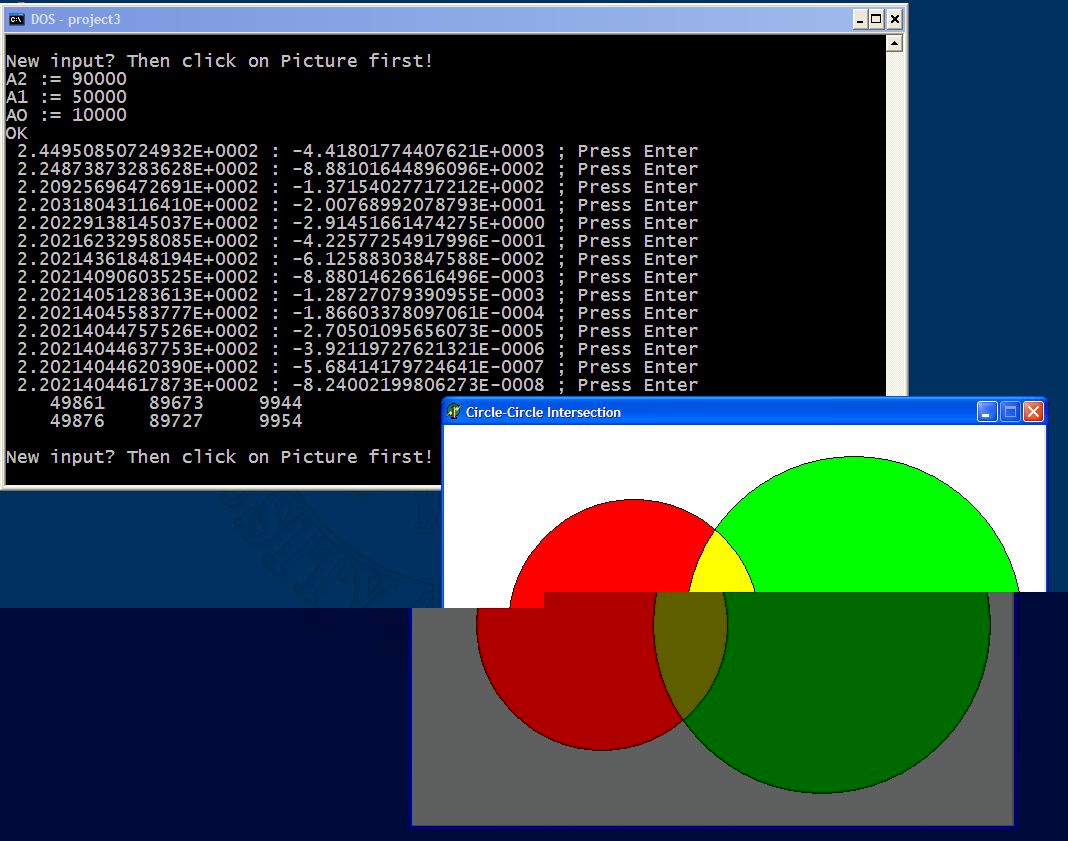Viewport: 1068px width, 841px height.
Task: Click the Circle-Circle Intersection window icon
Action: [454, 412]
